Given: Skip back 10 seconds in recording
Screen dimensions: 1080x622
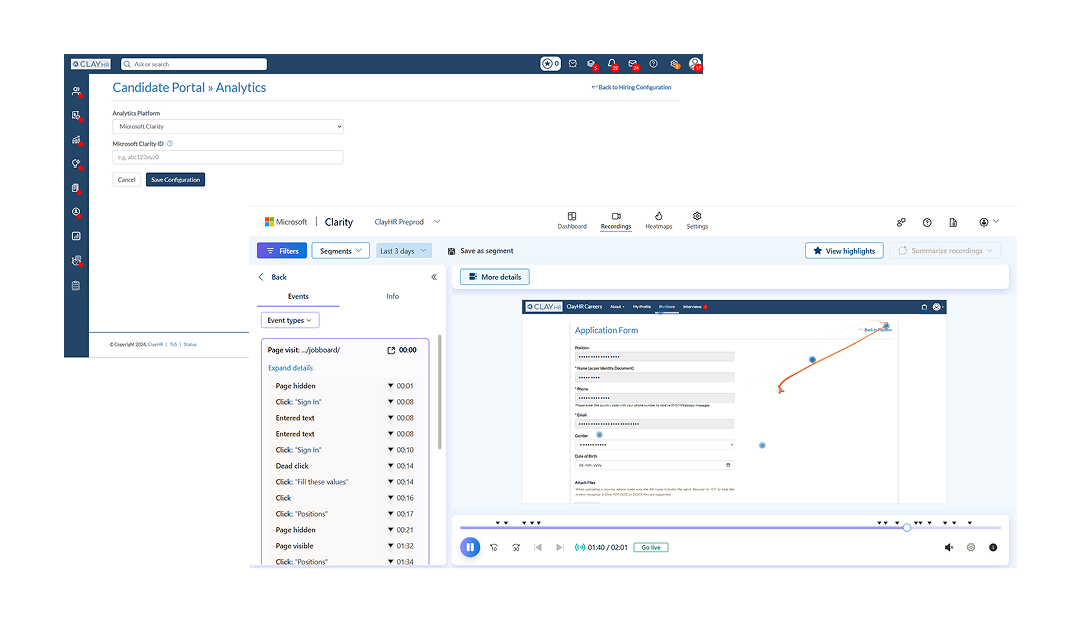Looking at the screenshot, I should point(494,548).
